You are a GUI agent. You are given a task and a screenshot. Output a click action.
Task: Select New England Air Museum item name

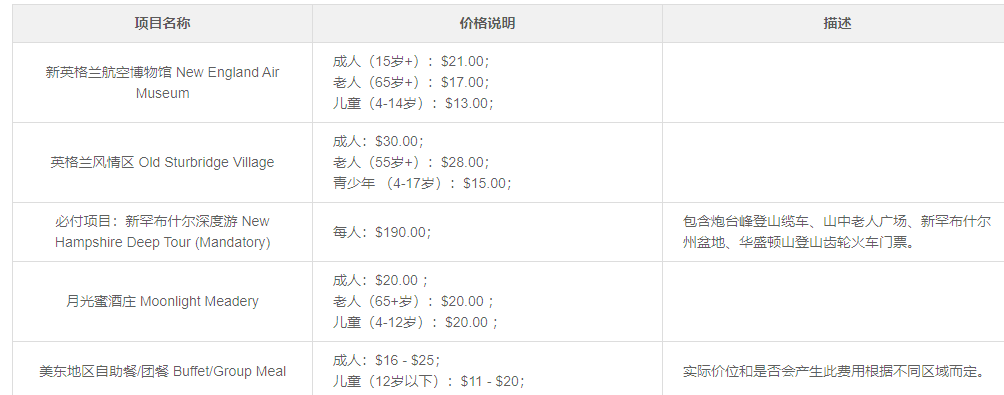pos(163,83)
